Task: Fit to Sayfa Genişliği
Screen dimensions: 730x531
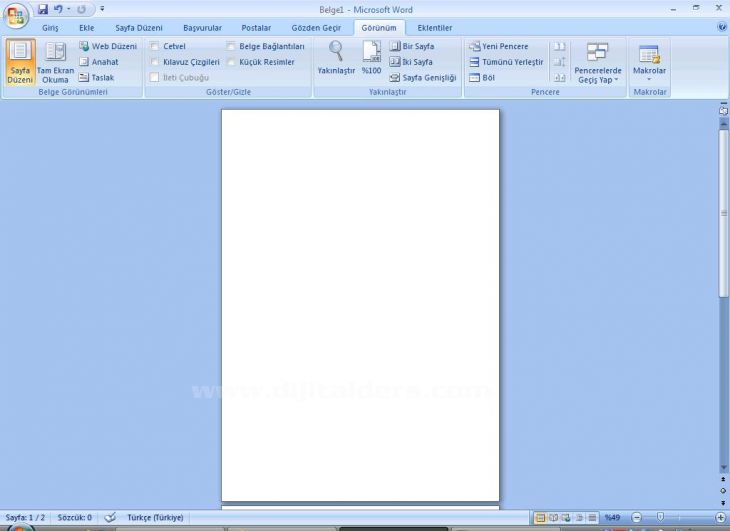Action: pyautogui.click(x=423, y=78)
